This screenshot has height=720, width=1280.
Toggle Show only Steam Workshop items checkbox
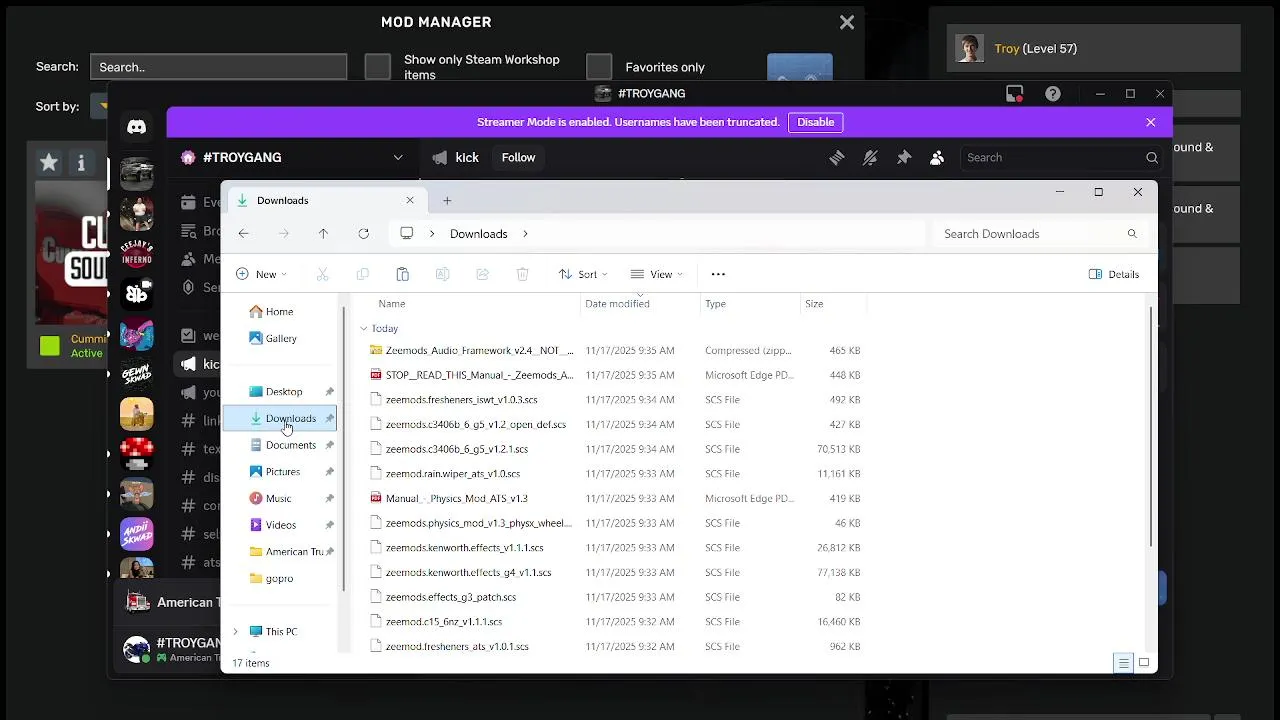coord(377,67)
